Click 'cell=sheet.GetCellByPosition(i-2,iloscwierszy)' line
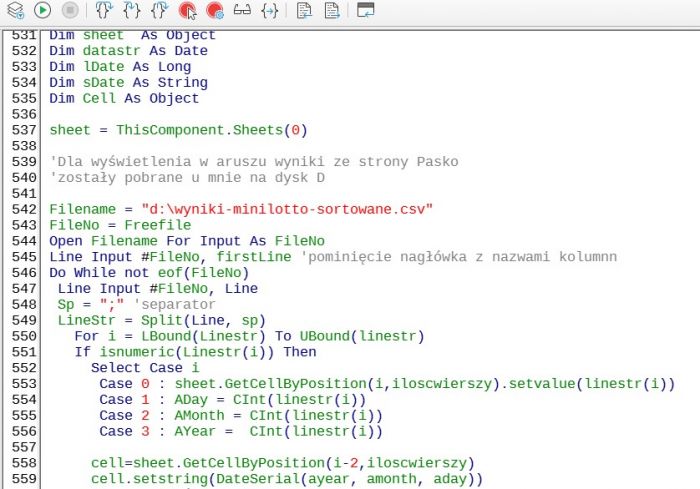700x489 pixels. click(x=283, y=463)
